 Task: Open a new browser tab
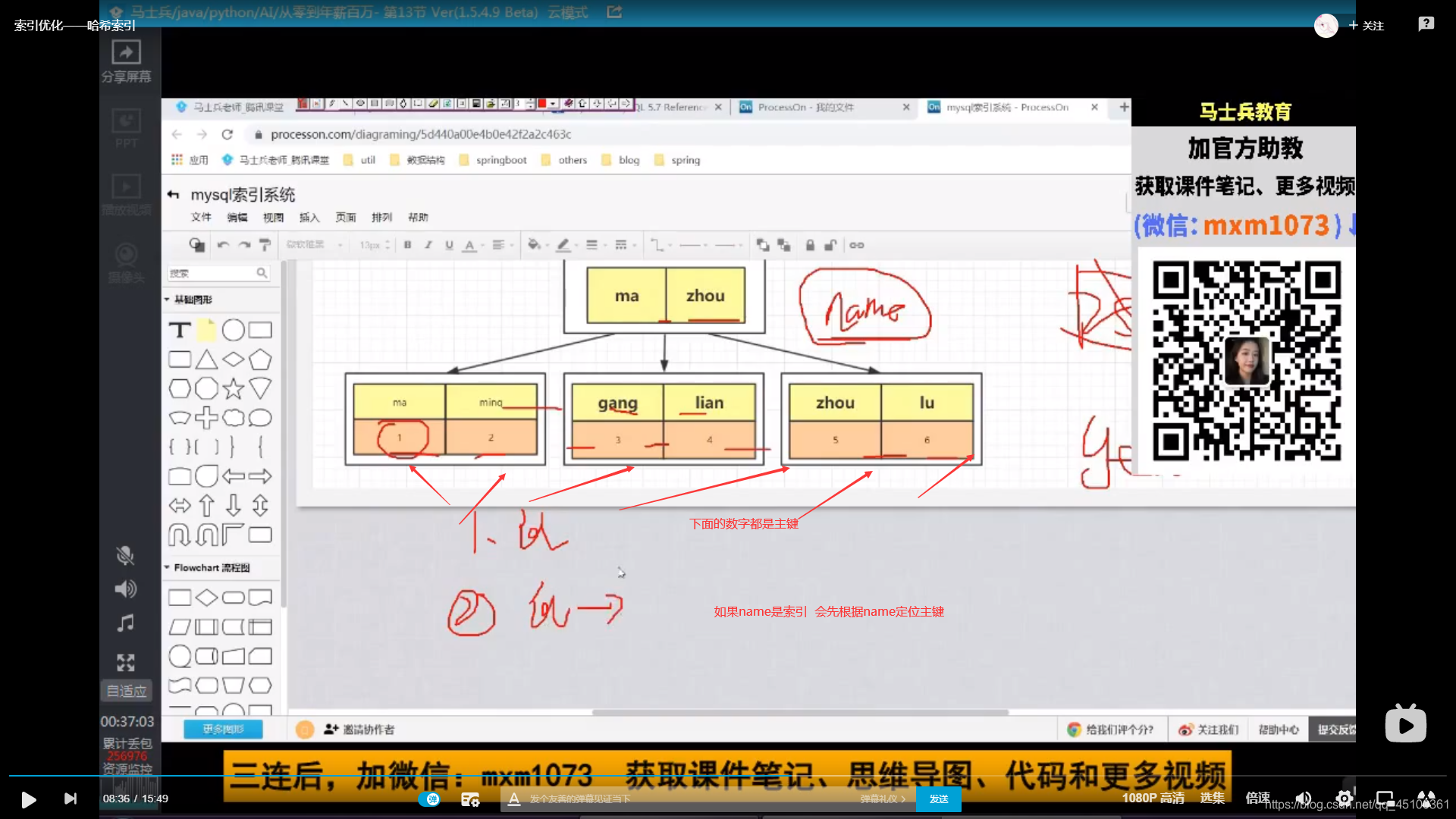tap(1124, 108)
